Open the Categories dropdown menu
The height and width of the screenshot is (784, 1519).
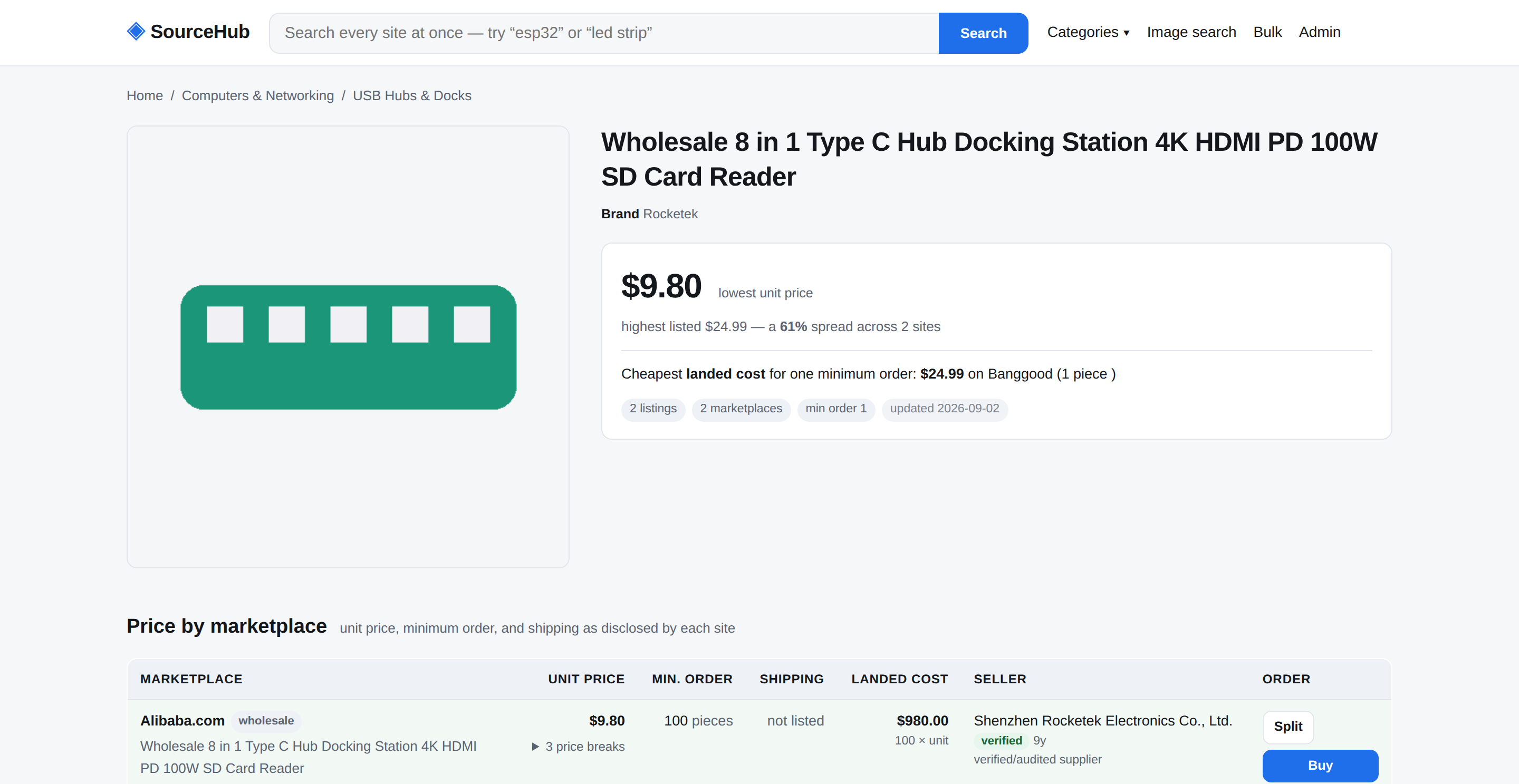point(1088,32)
